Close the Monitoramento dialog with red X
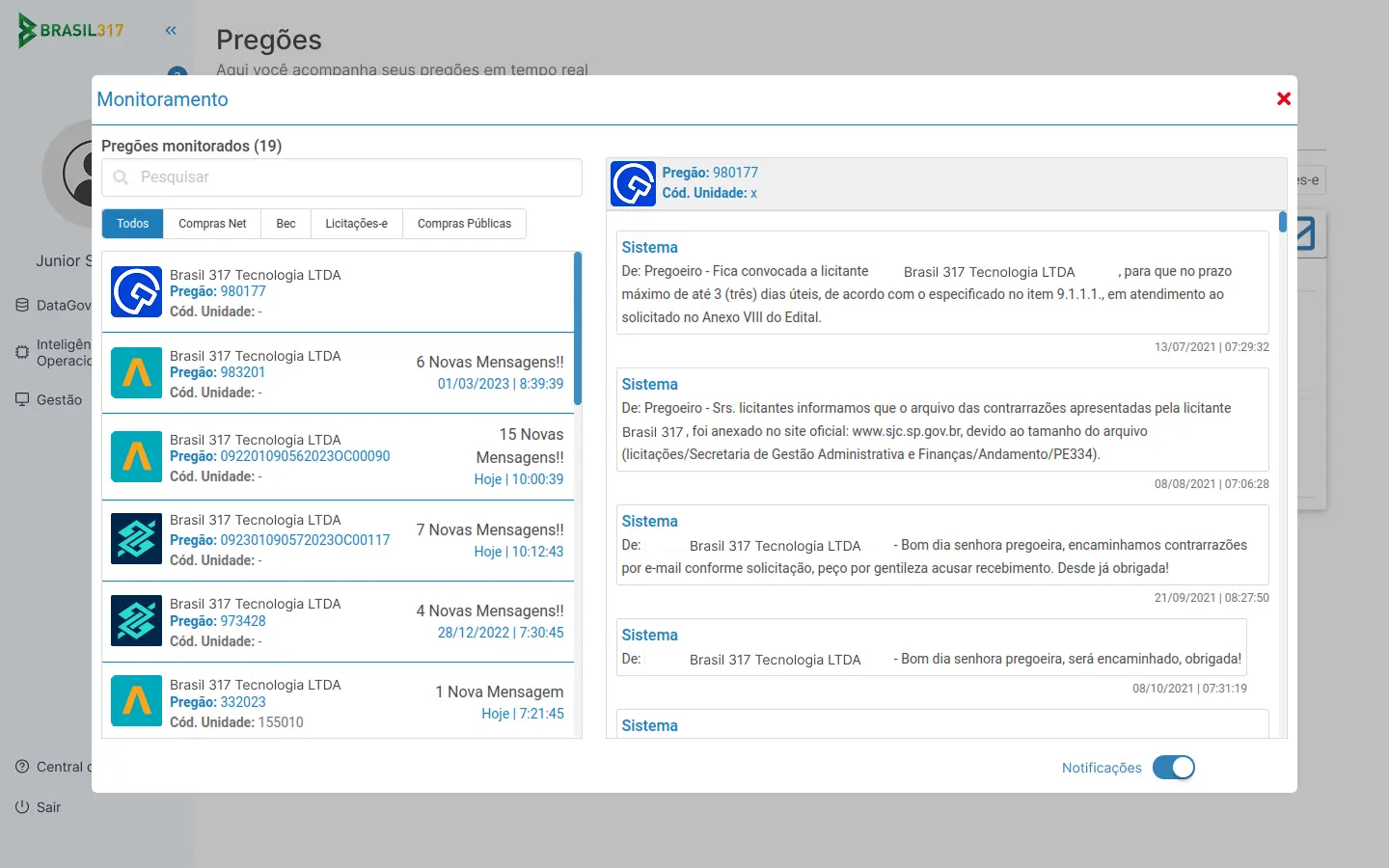 click(x=1283, y=98)
